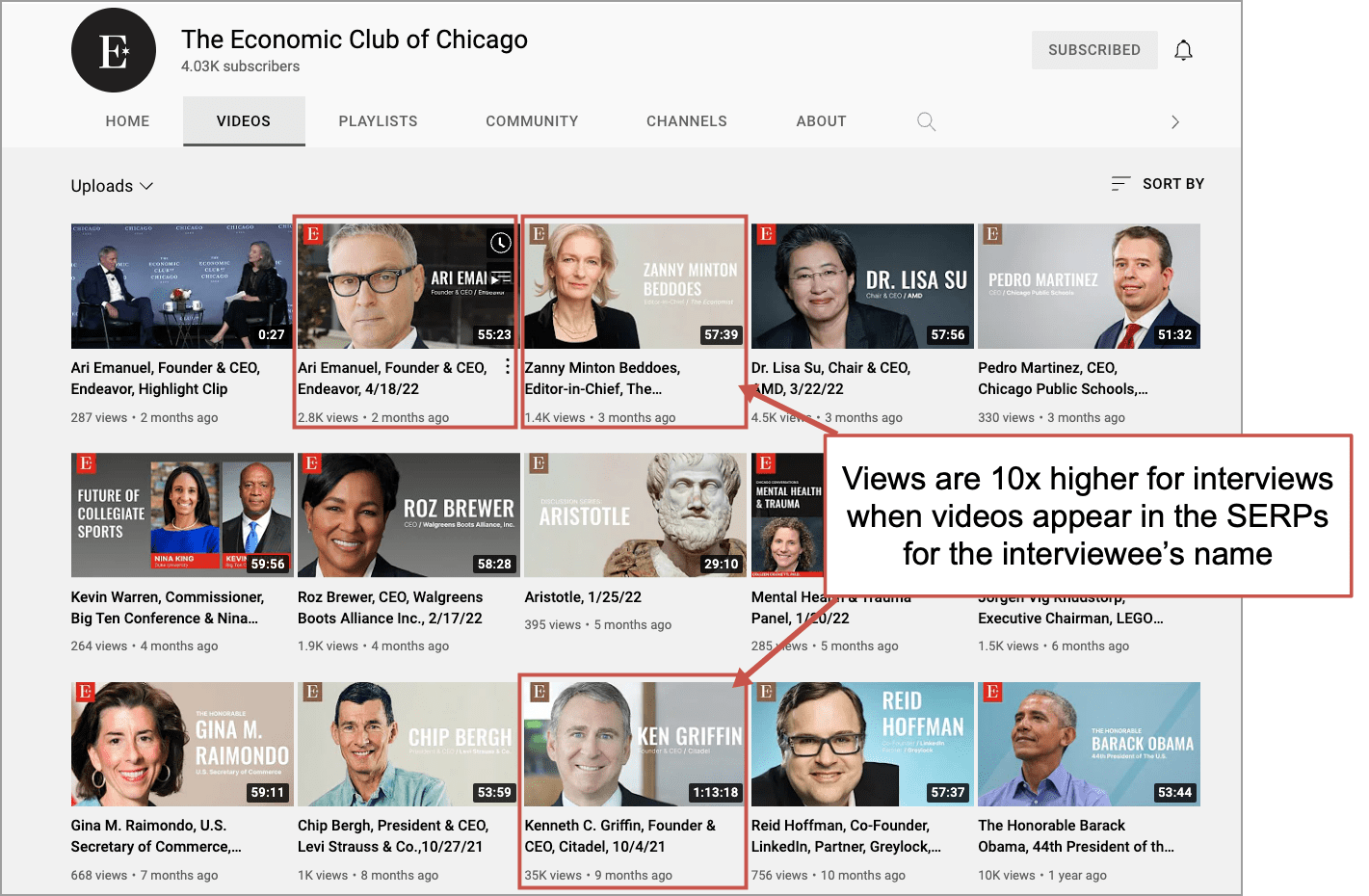Screen dimensions: 1369x896
Task: Open the Playlists tab
Action: (379, 121)
